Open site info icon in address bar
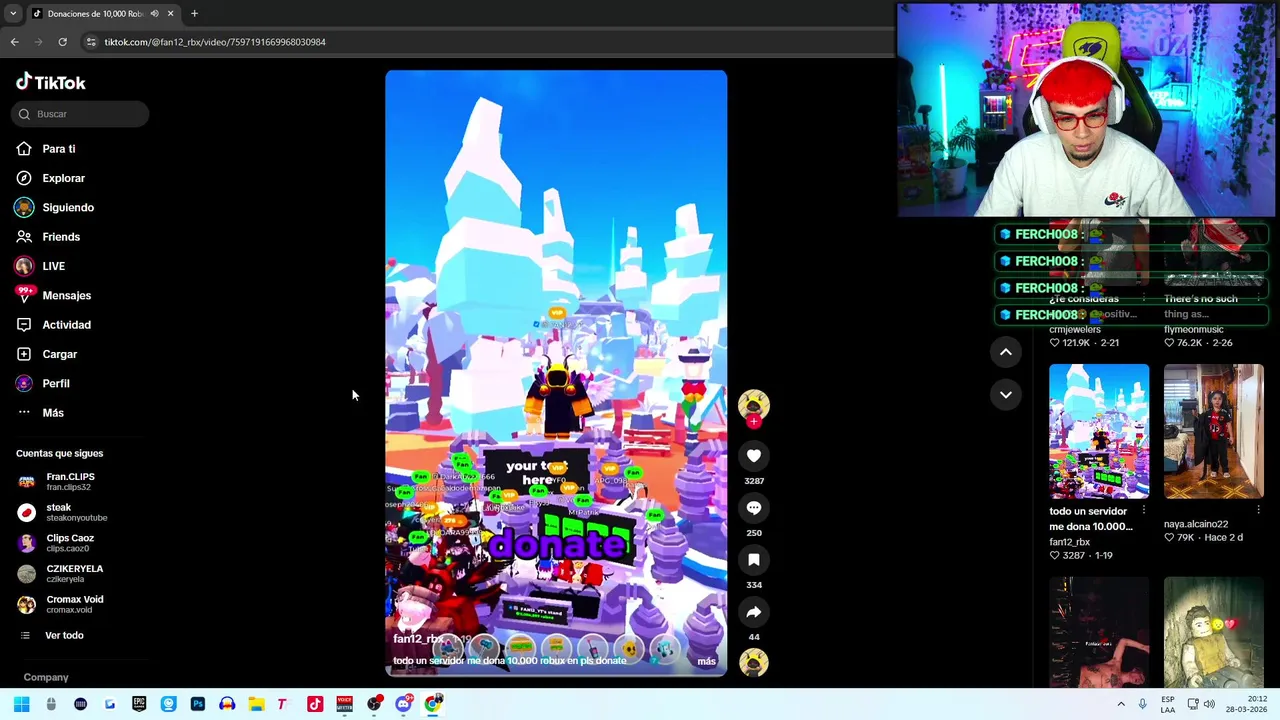Viewport: 1280px width, 720px height. (x=91, y=42)
